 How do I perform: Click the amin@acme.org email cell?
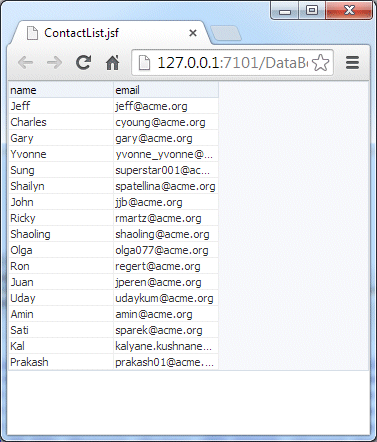pos(166,314)
